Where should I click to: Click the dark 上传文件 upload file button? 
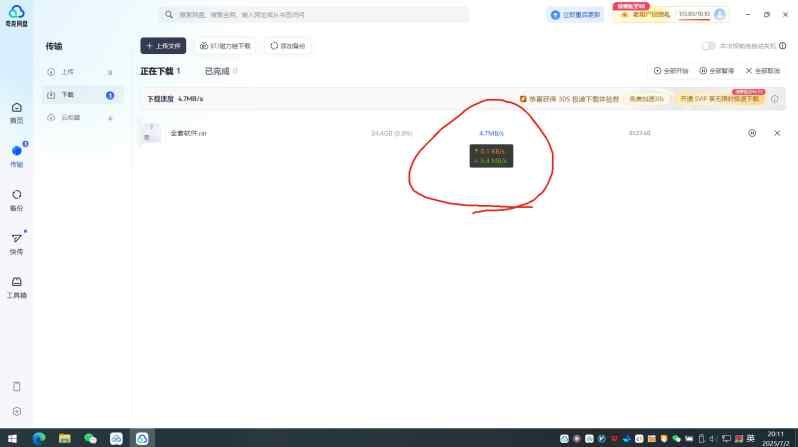click(x=163, y=46)
